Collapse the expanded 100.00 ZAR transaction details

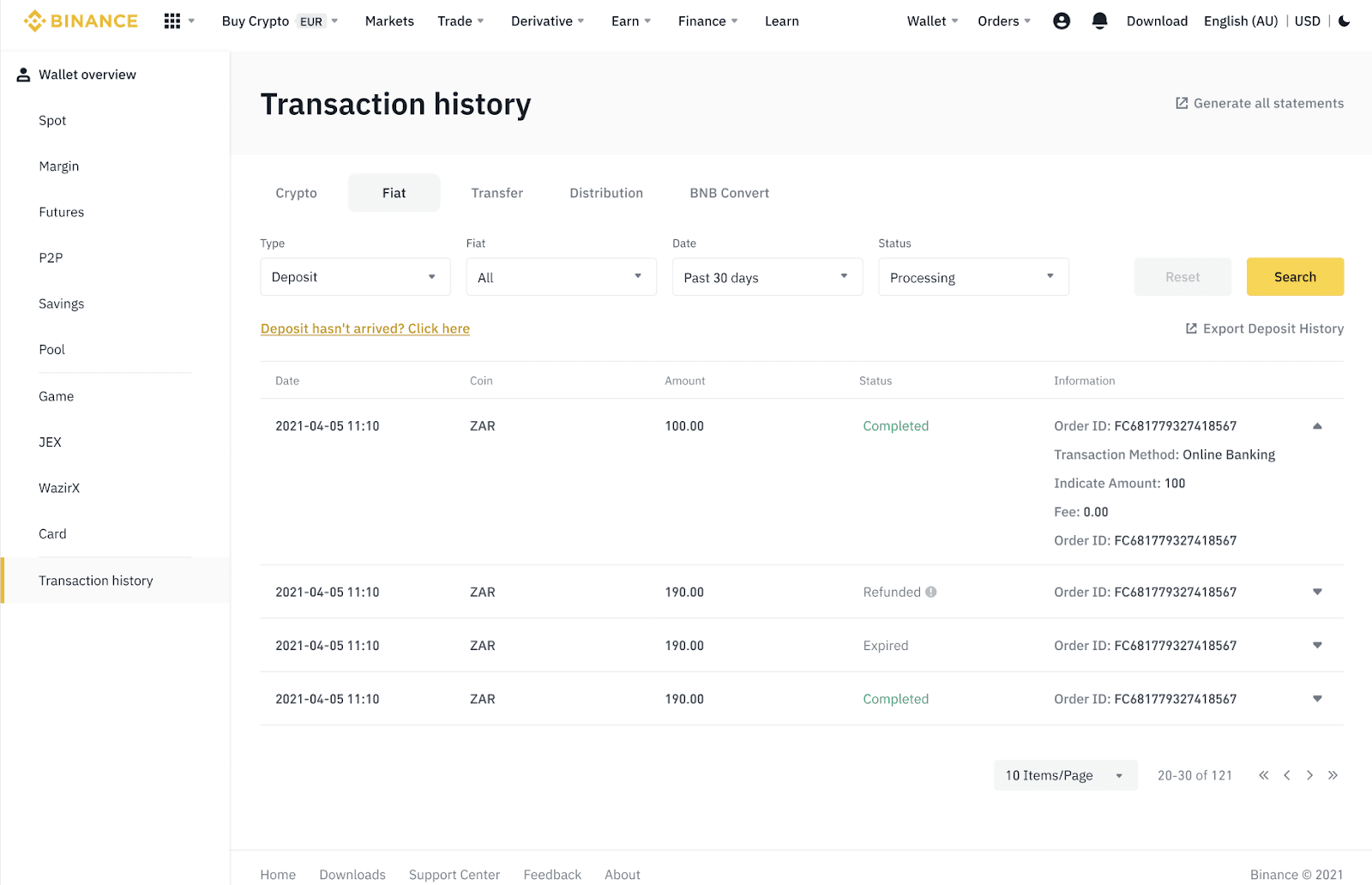[1317, 426]
